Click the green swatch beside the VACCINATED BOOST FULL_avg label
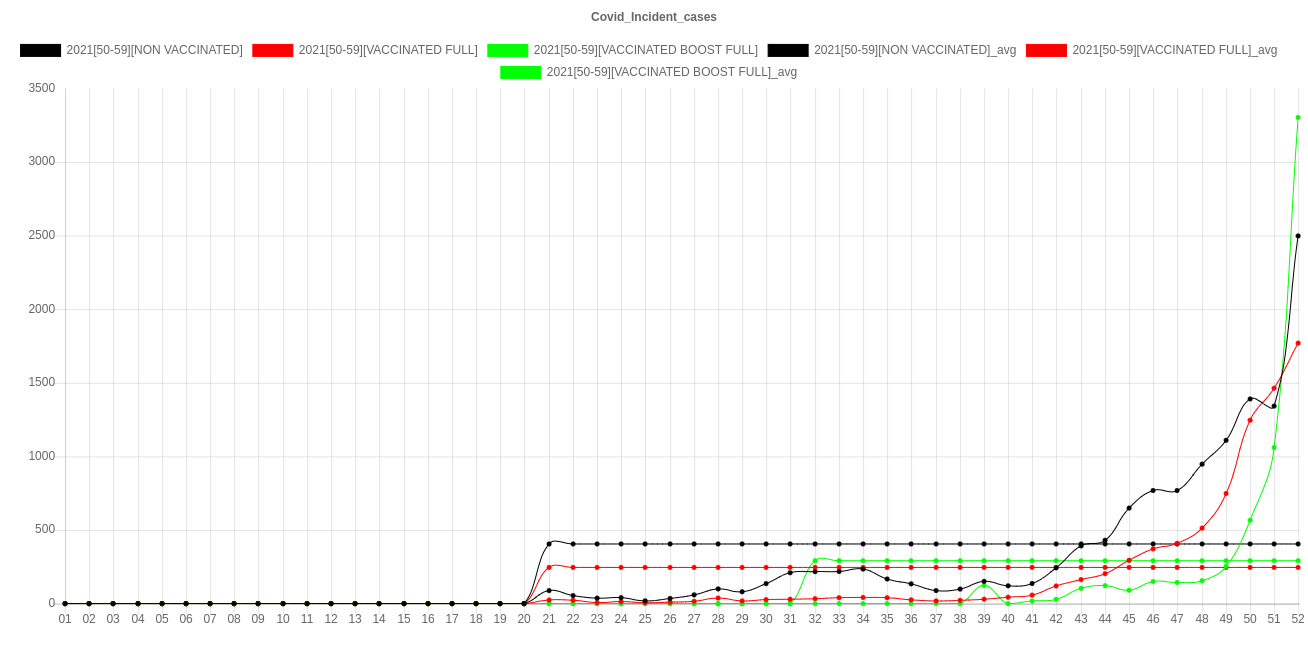1308x654 pixels. [x=520, y=72]
